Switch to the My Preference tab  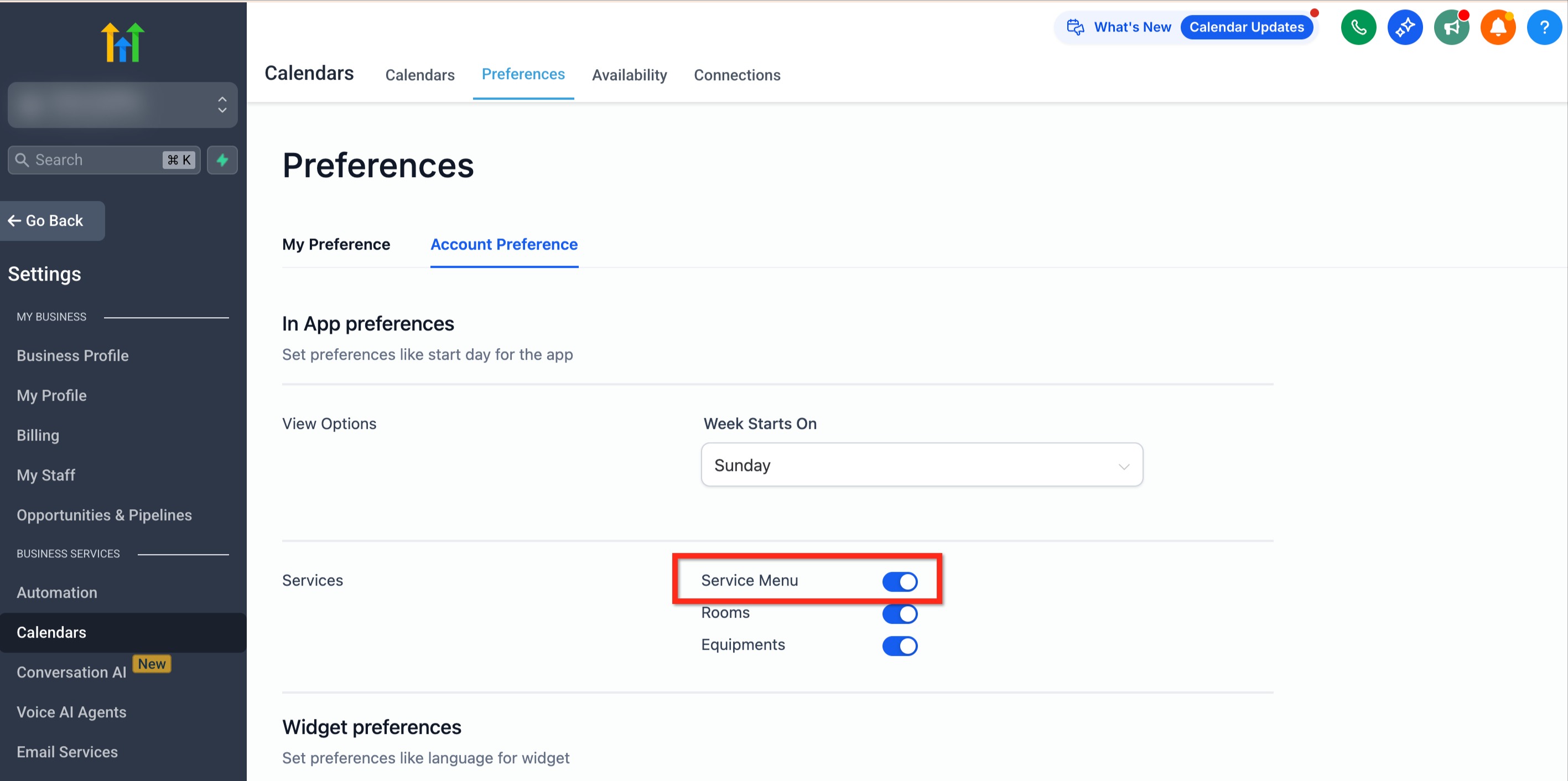tap(336, 244)
